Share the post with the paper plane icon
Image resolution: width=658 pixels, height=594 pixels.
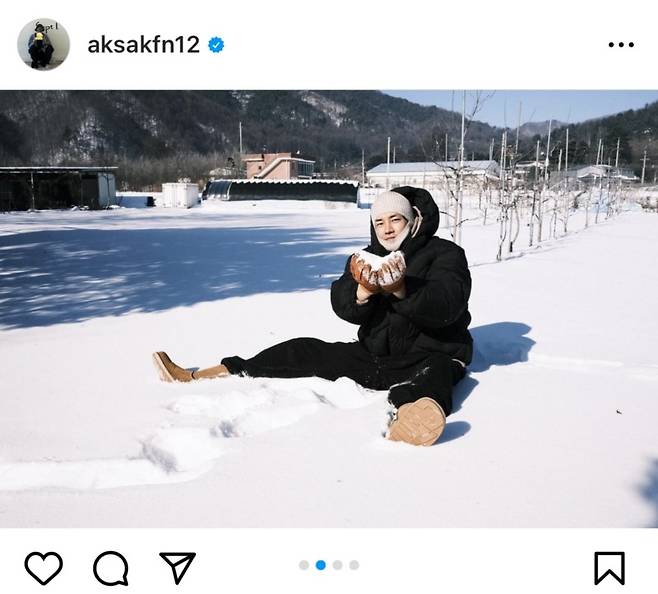tap(178, 567)
